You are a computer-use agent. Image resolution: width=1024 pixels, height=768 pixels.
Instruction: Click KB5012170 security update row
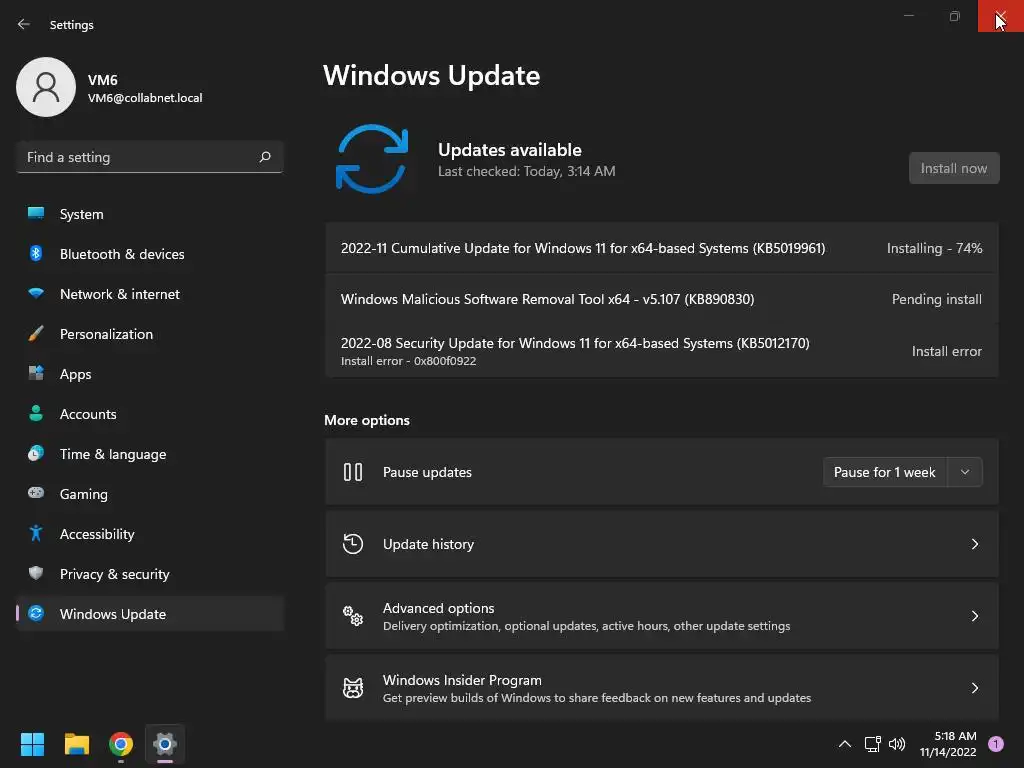tap(662, 351)
